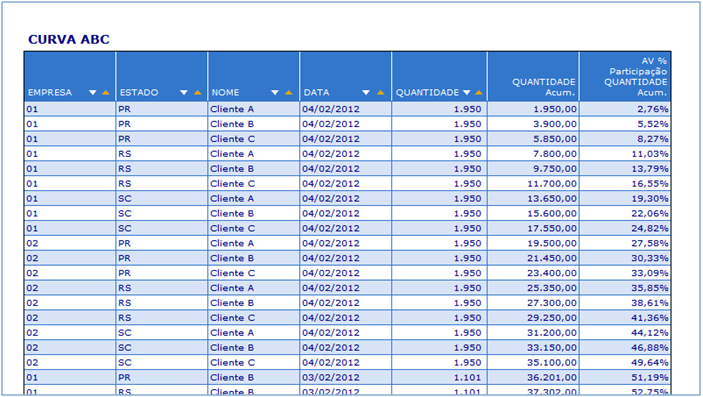This screenshot has width=703, height=397.
Task: Sort DATA column descending with white arrow
Action: [366, 93]
